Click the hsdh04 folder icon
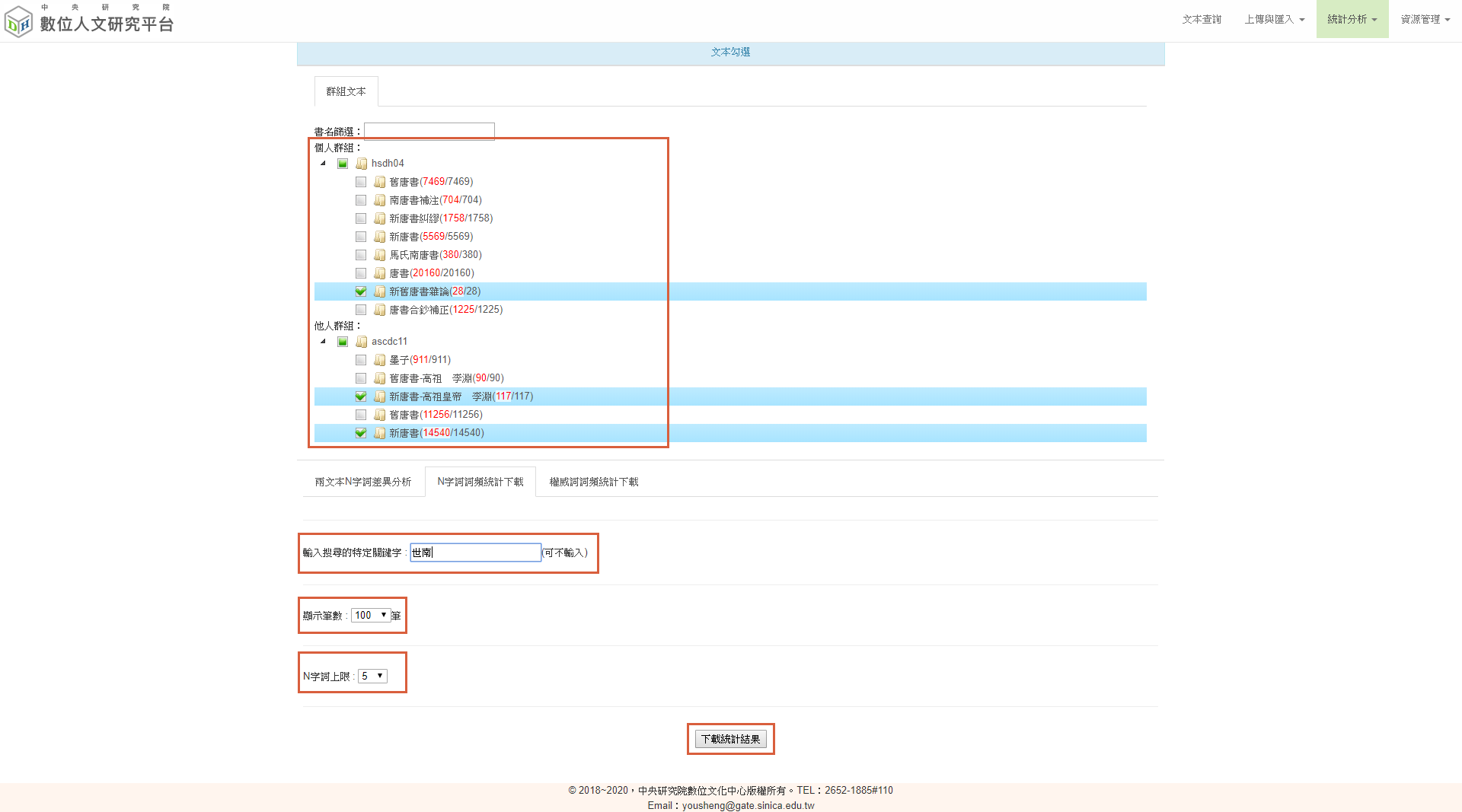The image size is (1462, 812). (x=362, y=164)
